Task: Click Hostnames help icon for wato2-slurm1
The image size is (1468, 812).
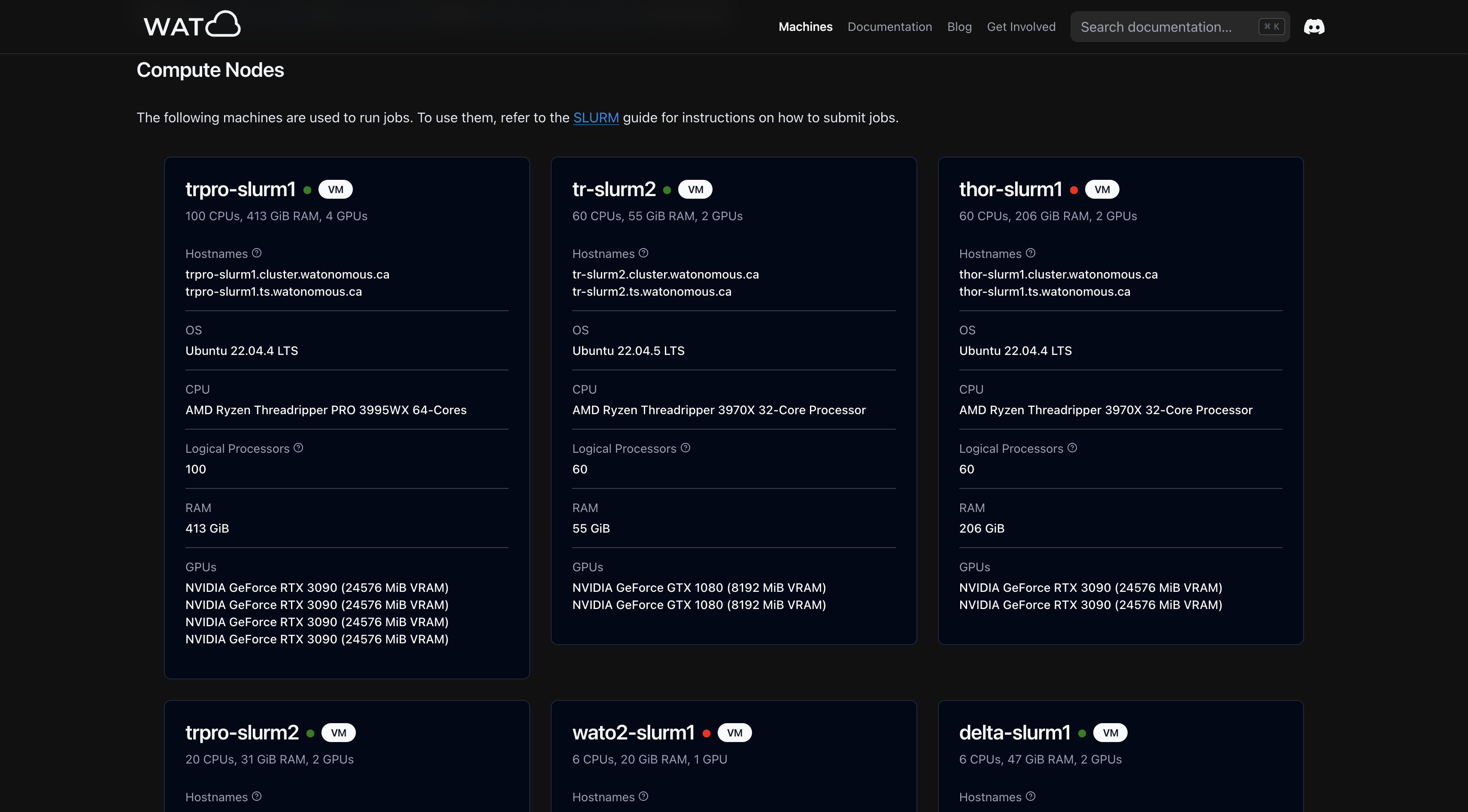Action: pyautogui.click(x=643, y=796)
